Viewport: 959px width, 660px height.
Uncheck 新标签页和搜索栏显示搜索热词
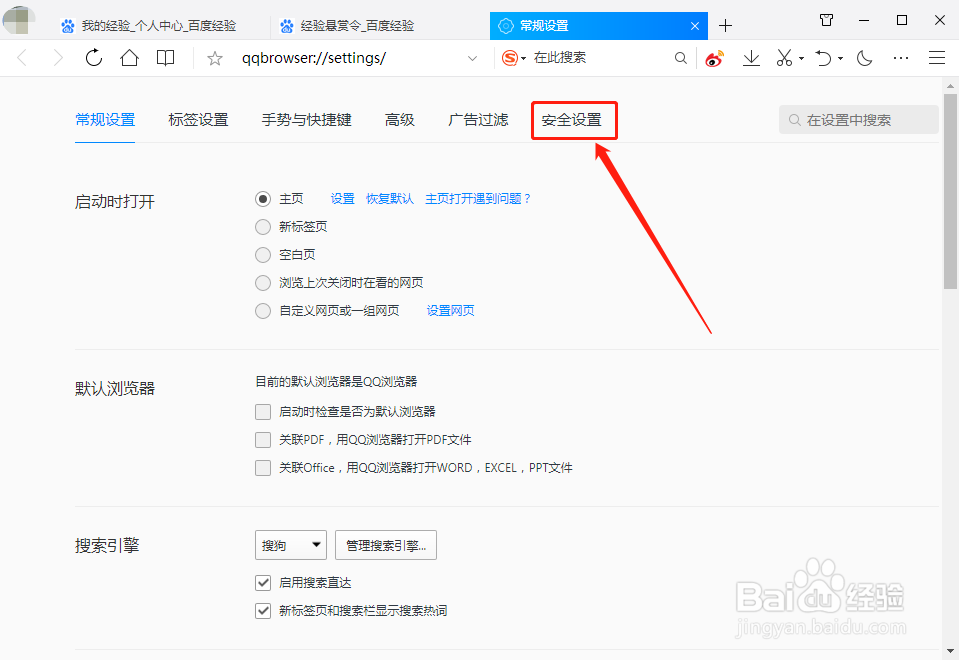(x=263, y=611)
